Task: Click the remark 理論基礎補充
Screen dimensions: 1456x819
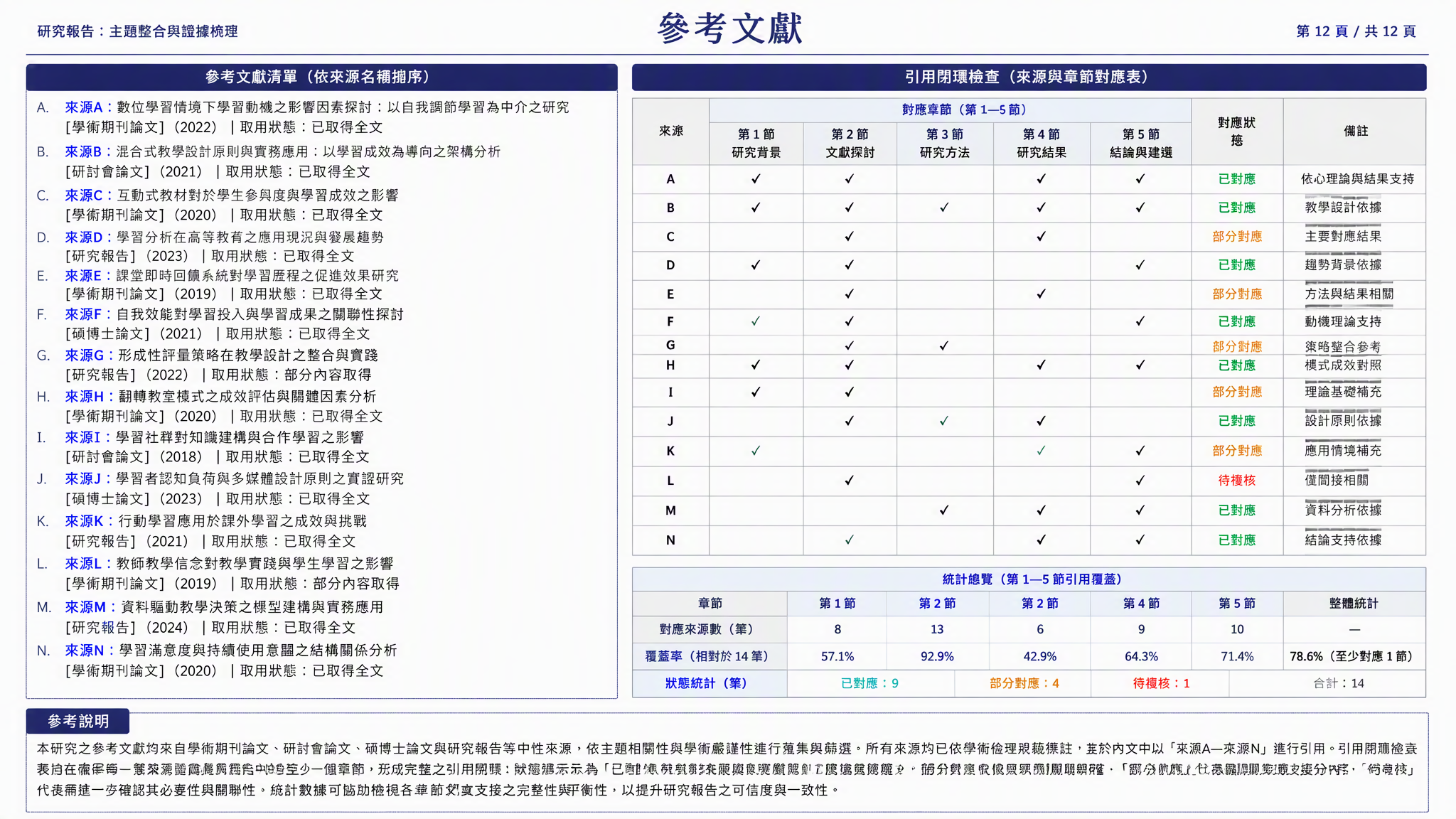Action: pos(1343,391)
